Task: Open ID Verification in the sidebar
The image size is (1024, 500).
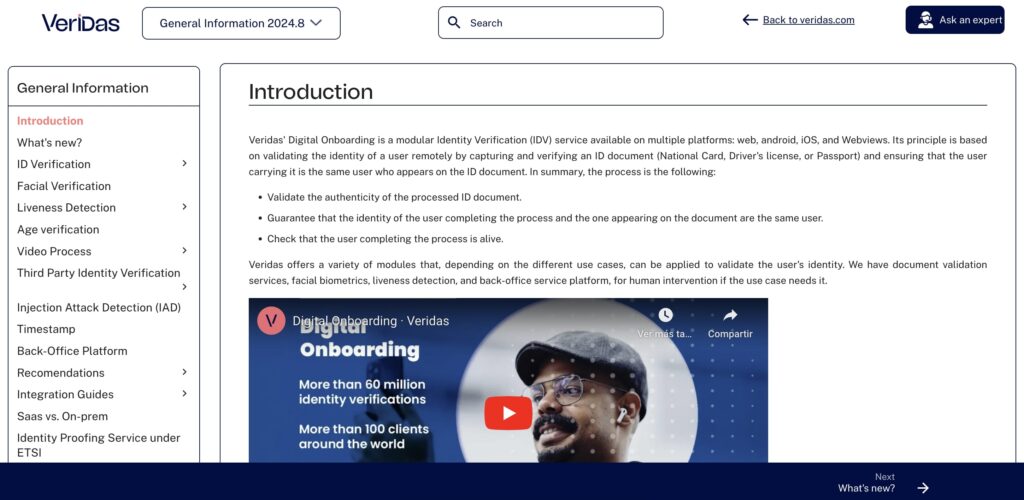Action: [54, 164]
